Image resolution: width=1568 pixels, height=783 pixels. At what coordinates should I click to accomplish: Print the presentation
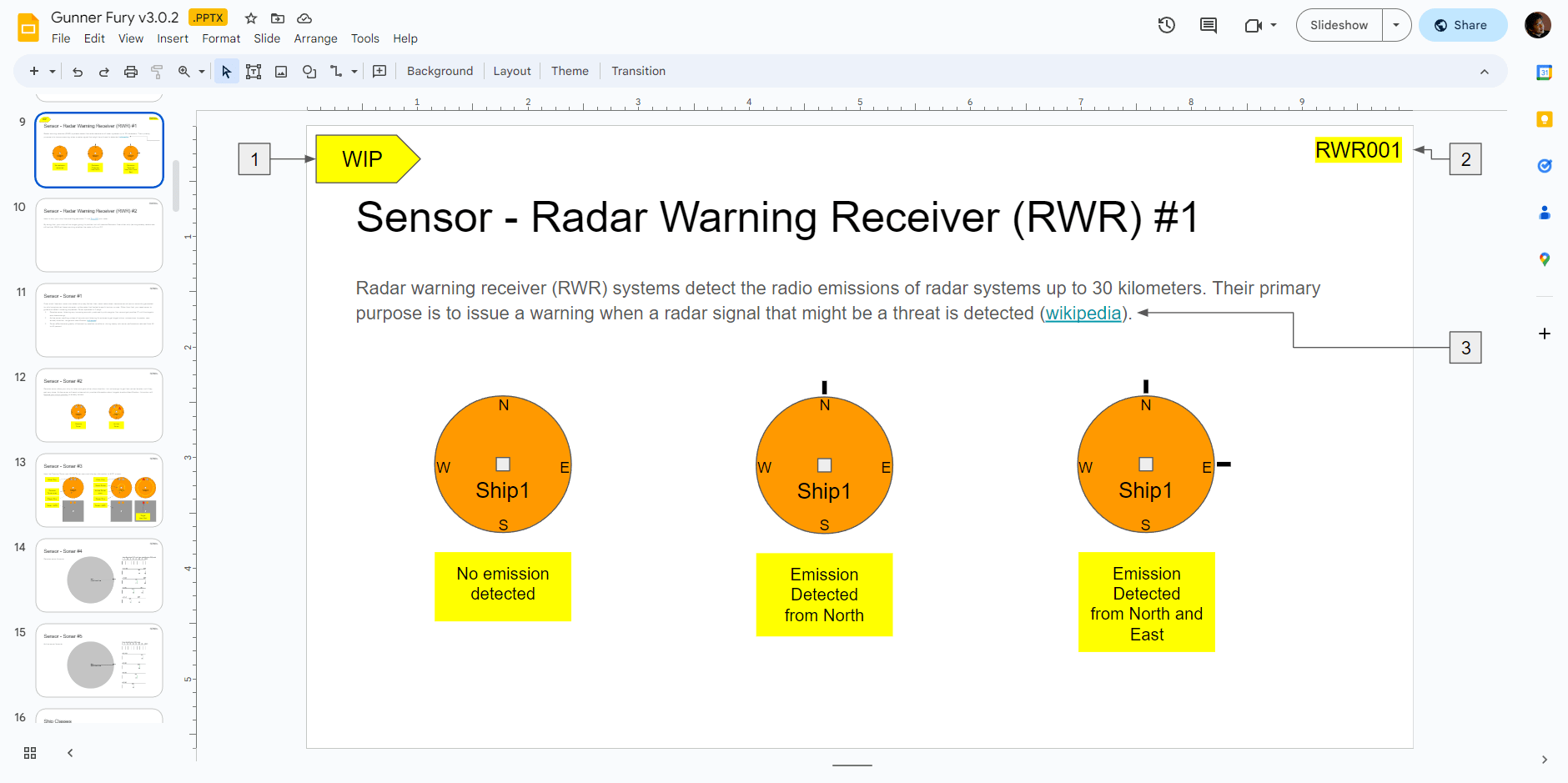pos(131,72)
